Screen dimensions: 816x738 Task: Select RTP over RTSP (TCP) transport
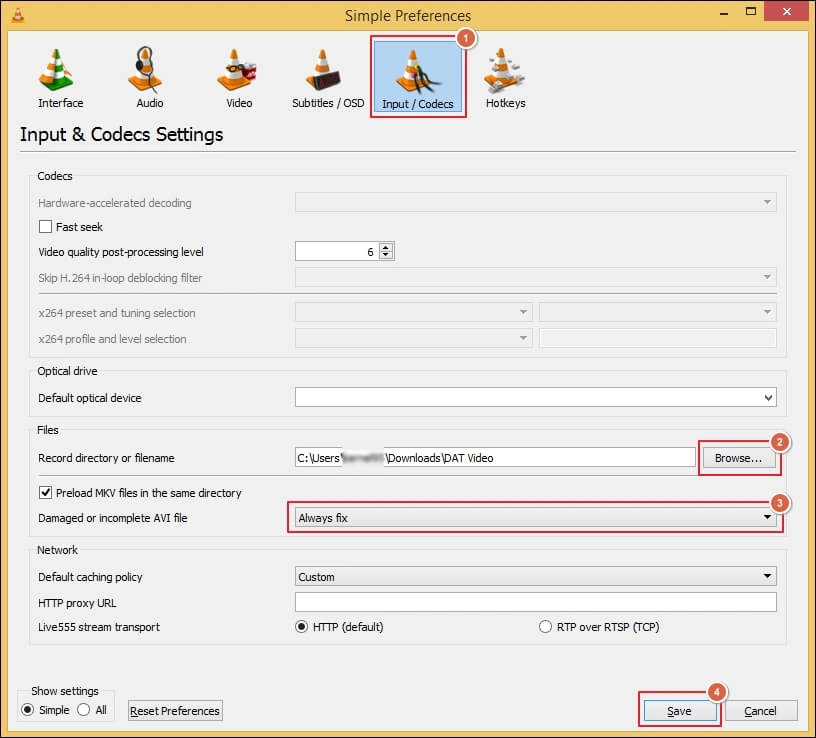click(545, 627)
